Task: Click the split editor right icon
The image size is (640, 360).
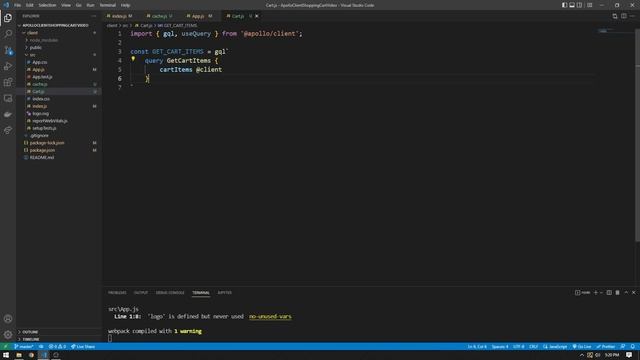Action: point(624,16)
